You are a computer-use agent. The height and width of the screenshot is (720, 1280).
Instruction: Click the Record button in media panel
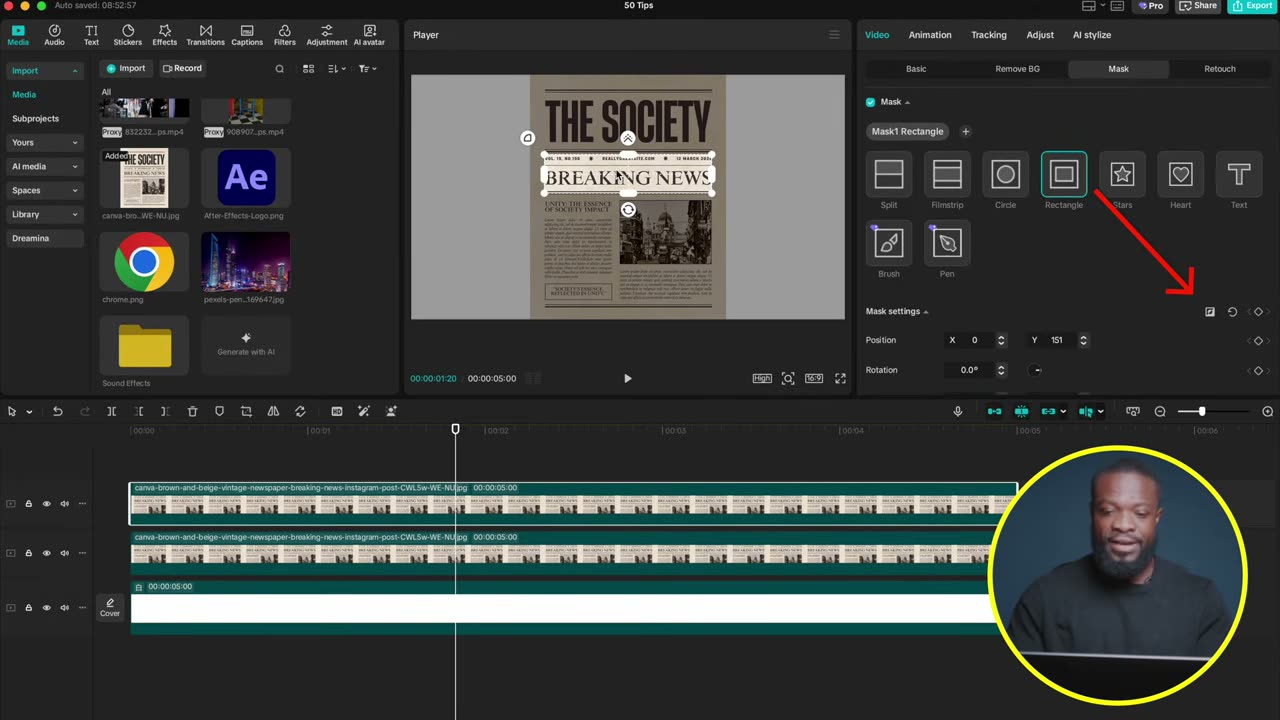coord(182,69)
